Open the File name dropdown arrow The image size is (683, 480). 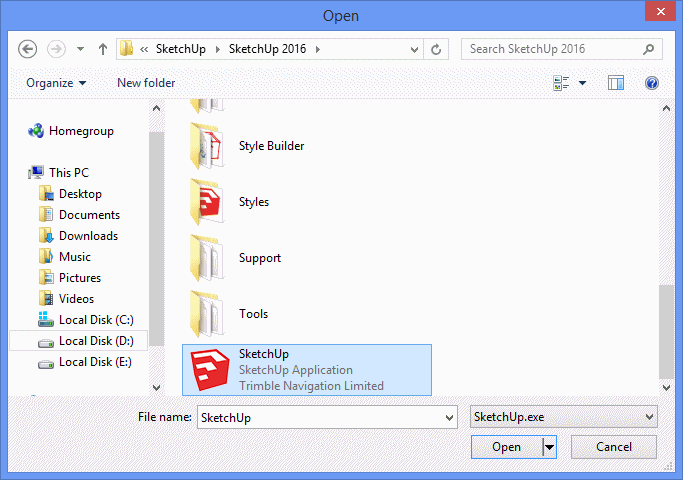[x=450, y=418]
